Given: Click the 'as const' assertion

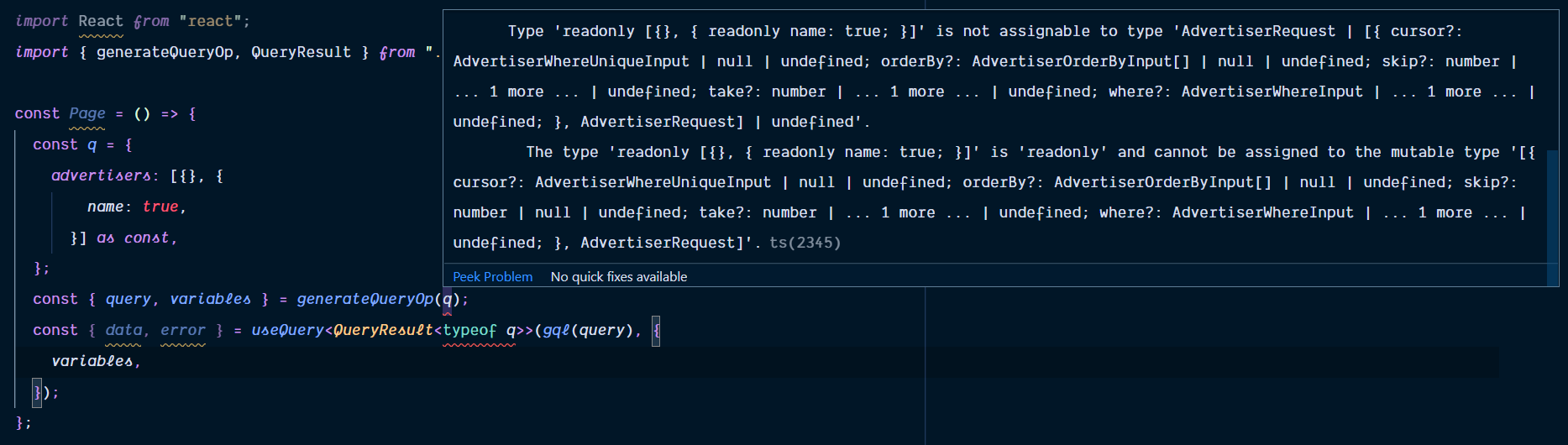Looking at the screenshot, I should point(133,238).
